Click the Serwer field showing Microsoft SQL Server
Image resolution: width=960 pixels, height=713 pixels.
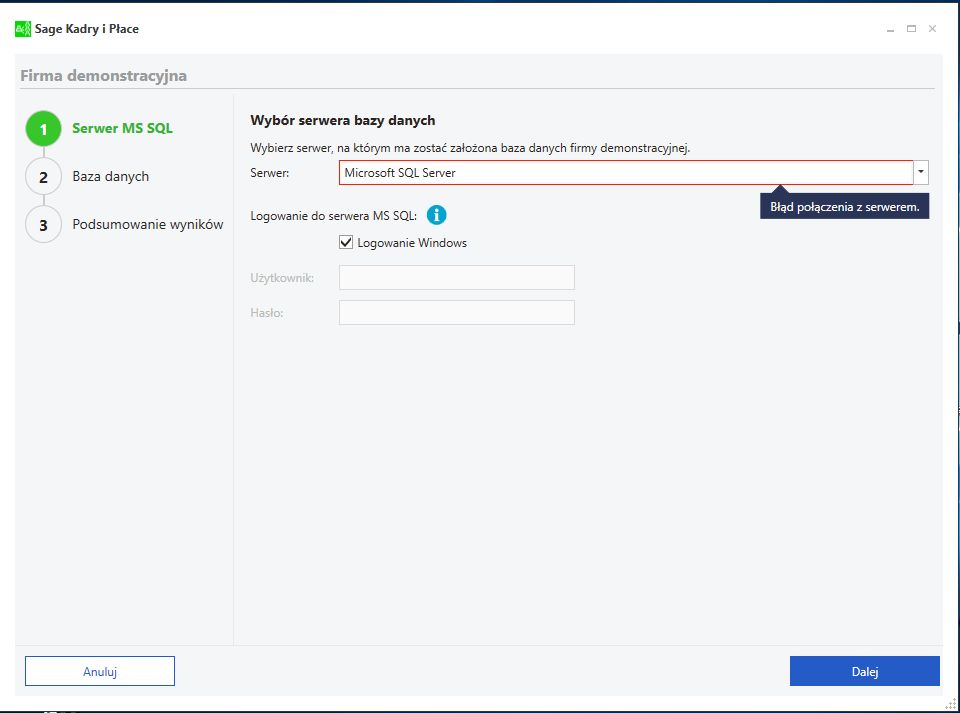(x=626, y=173)
